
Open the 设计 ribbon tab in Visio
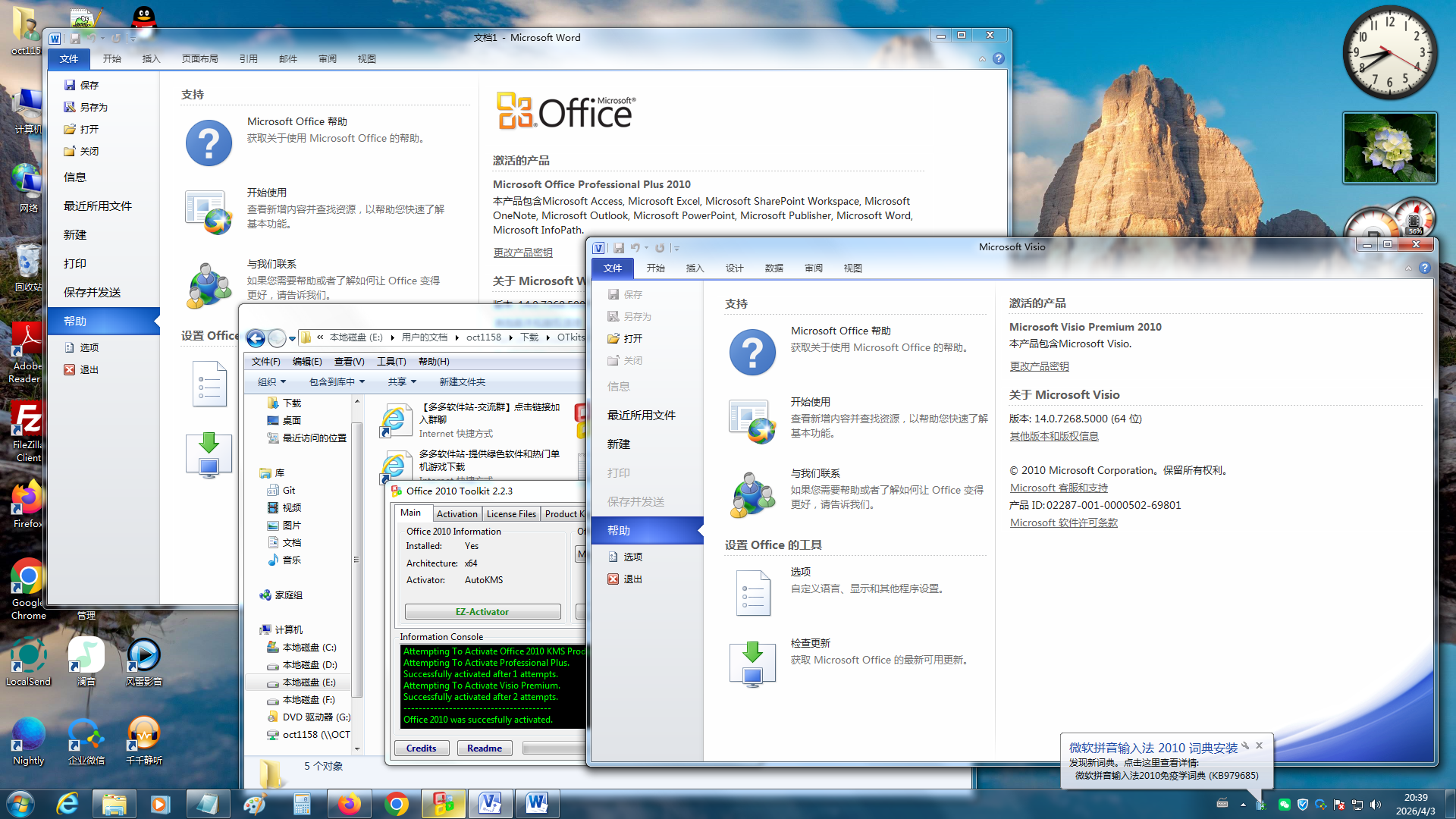[x=734, y=268]
